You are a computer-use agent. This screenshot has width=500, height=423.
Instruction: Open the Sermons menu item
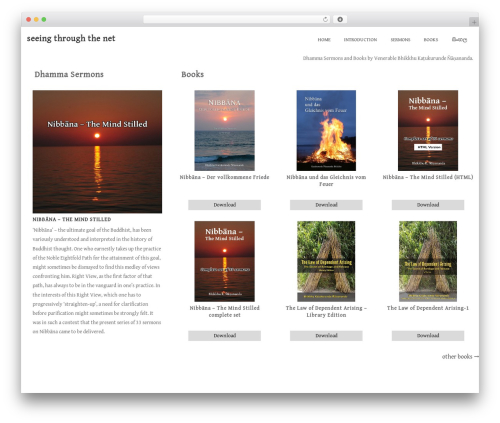tap(400, 40)
